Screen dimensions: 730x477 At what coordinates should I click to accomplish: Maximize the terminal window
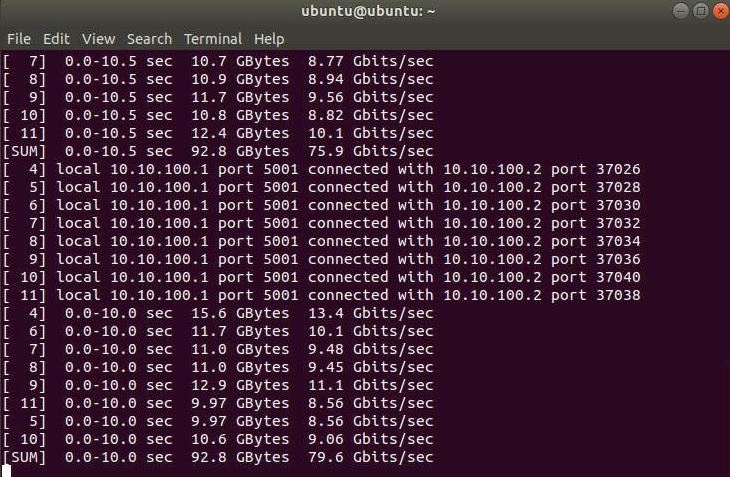tap(700, 12)
